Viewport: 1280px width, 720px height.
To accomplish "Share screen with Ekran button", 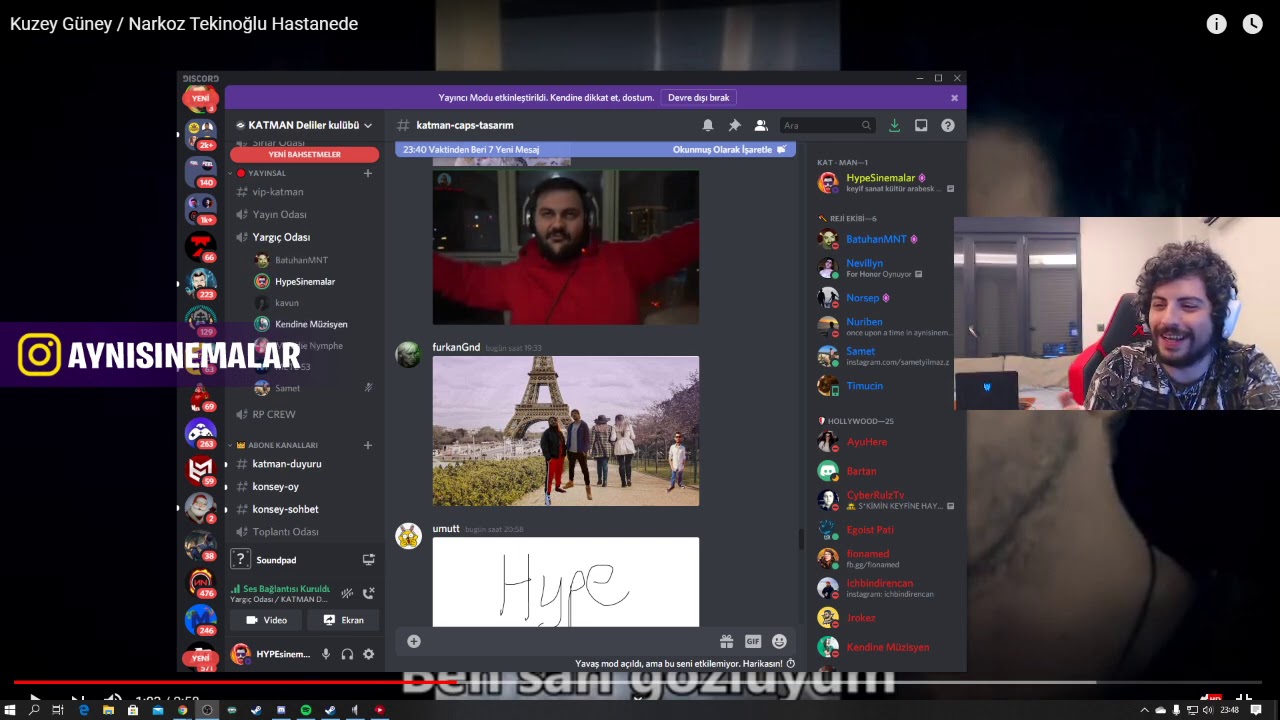I will point(344,620).
